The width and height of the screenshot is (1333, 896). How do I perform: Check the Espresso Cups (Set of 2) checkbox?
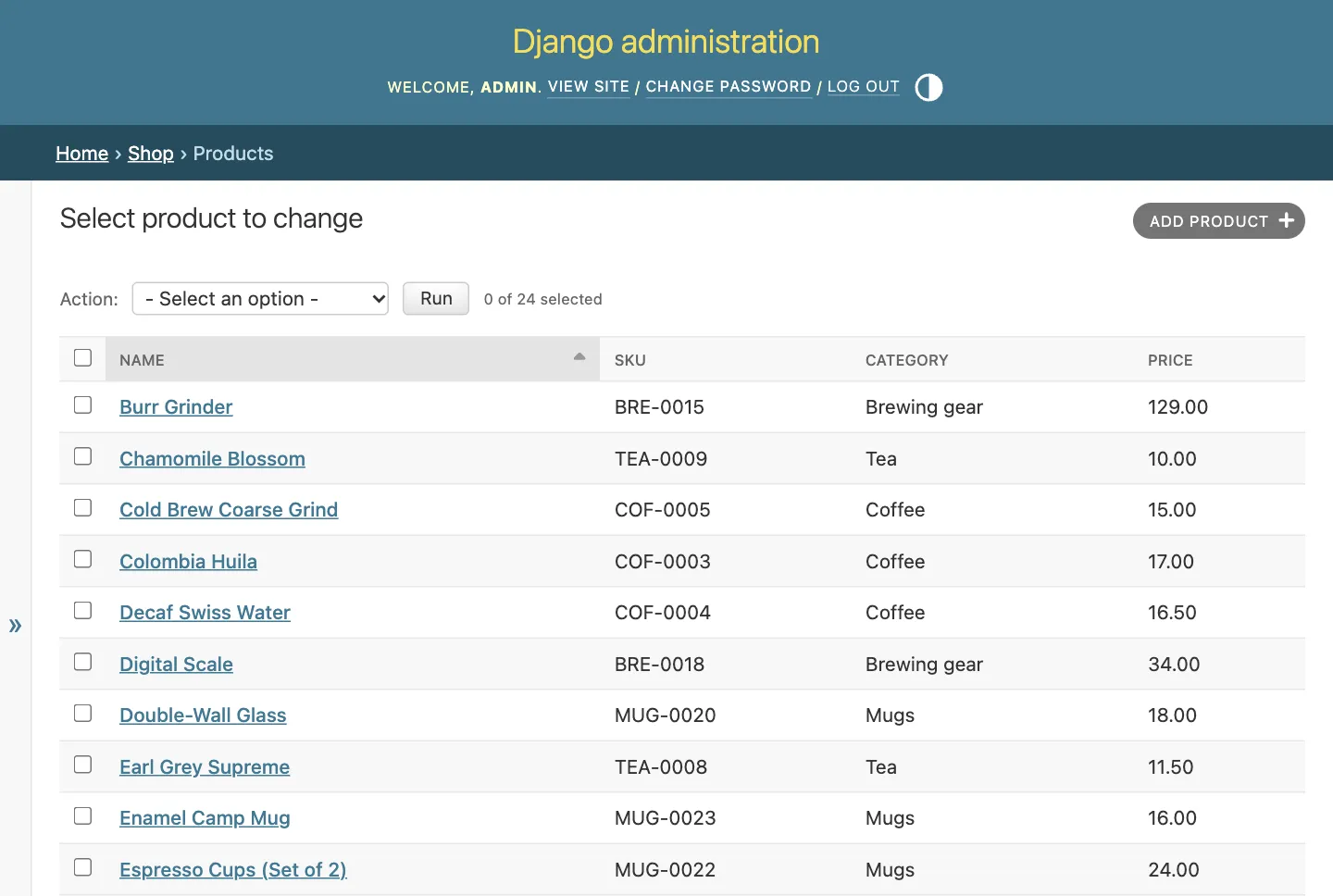click(x=83, y=867)
